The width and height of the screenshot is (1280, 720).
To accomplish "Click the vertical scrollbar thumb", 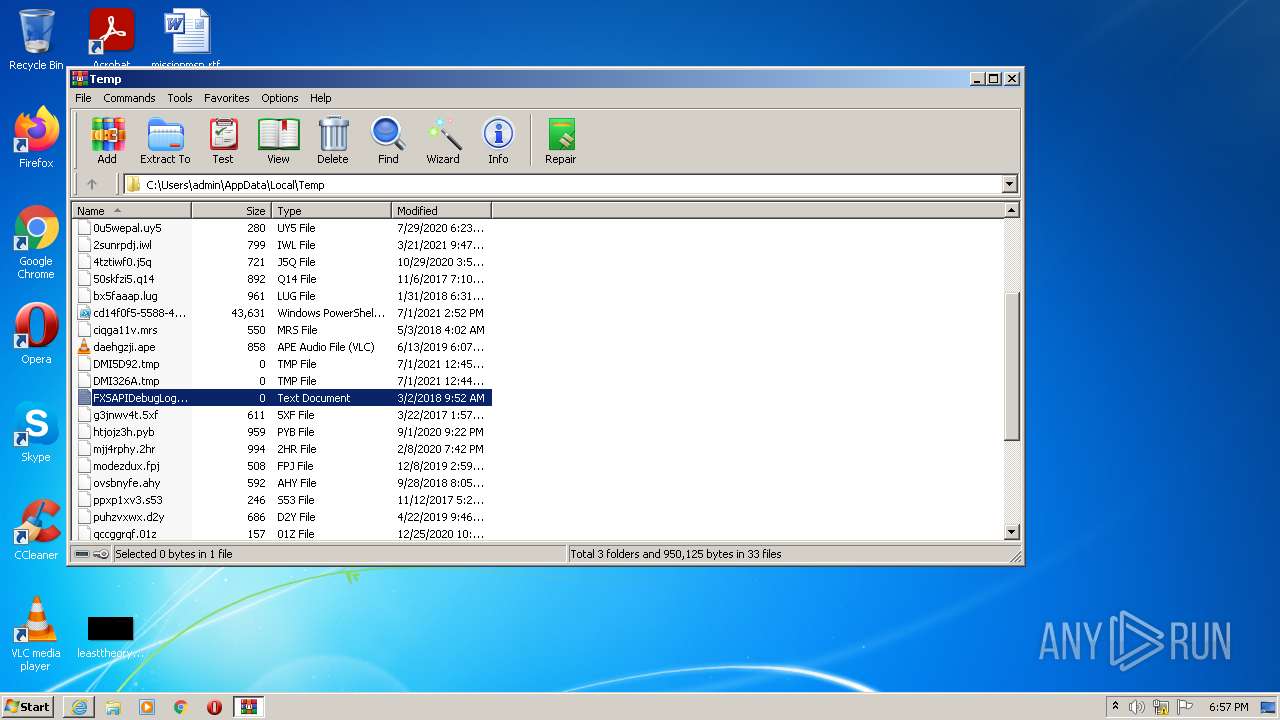I will coord(1011,366).
